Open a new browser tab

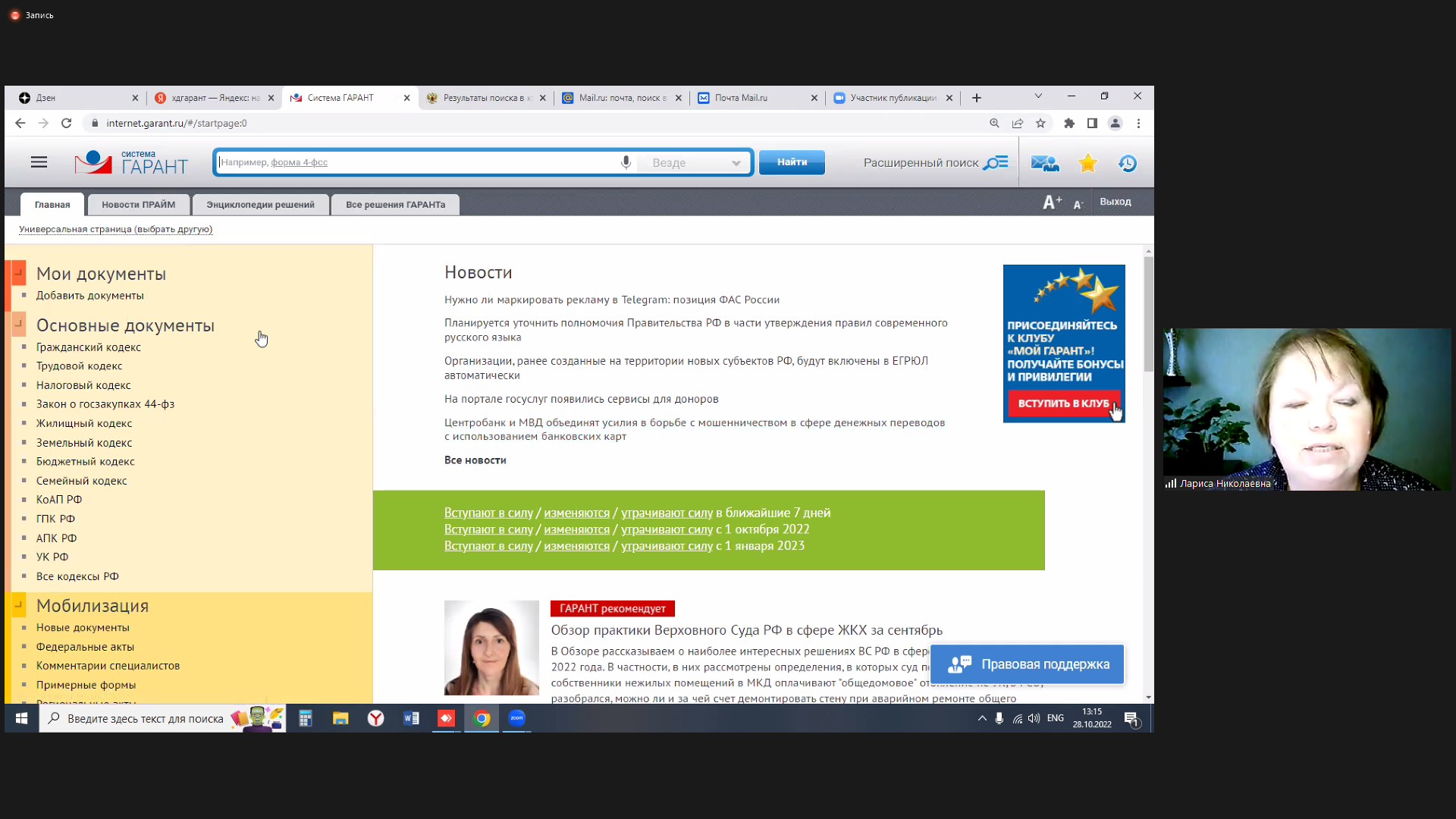[977, 98]
